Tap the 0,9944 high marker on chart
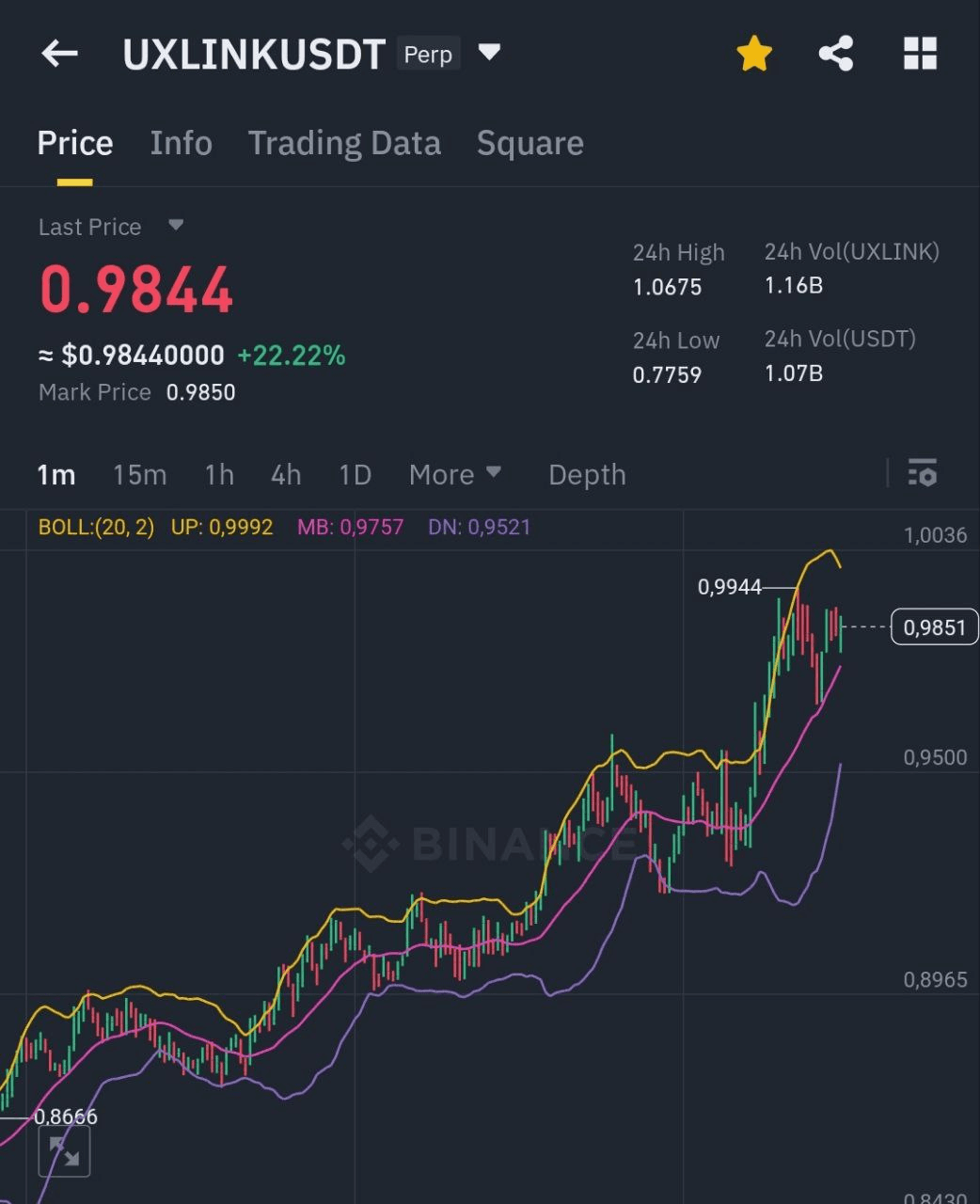 click(730, 587)
